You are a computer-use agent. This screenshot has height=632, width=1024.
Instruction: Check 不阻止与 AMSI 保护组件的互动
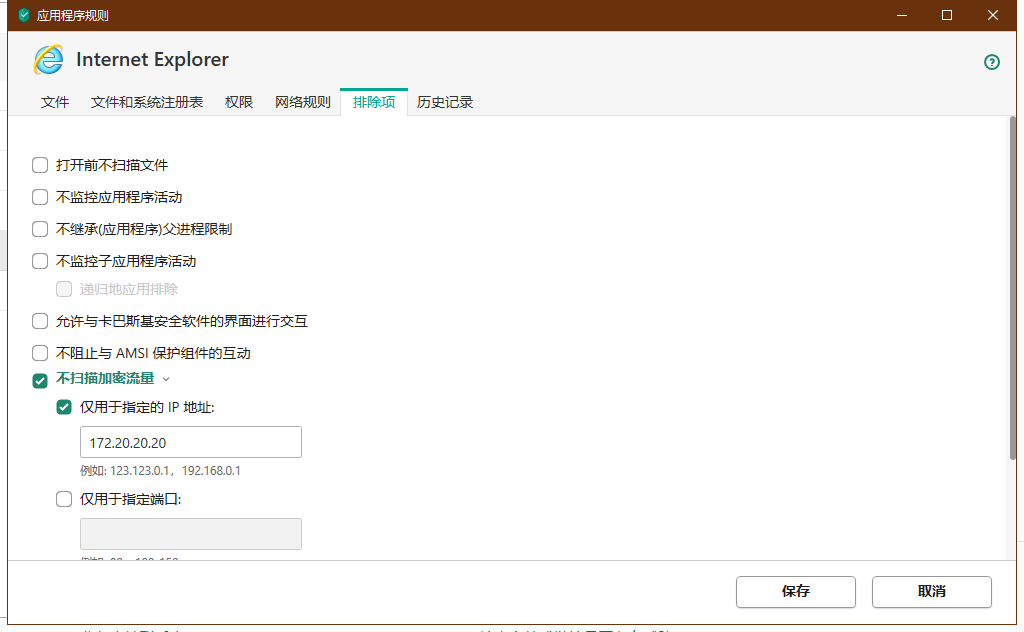coord(40,353)
